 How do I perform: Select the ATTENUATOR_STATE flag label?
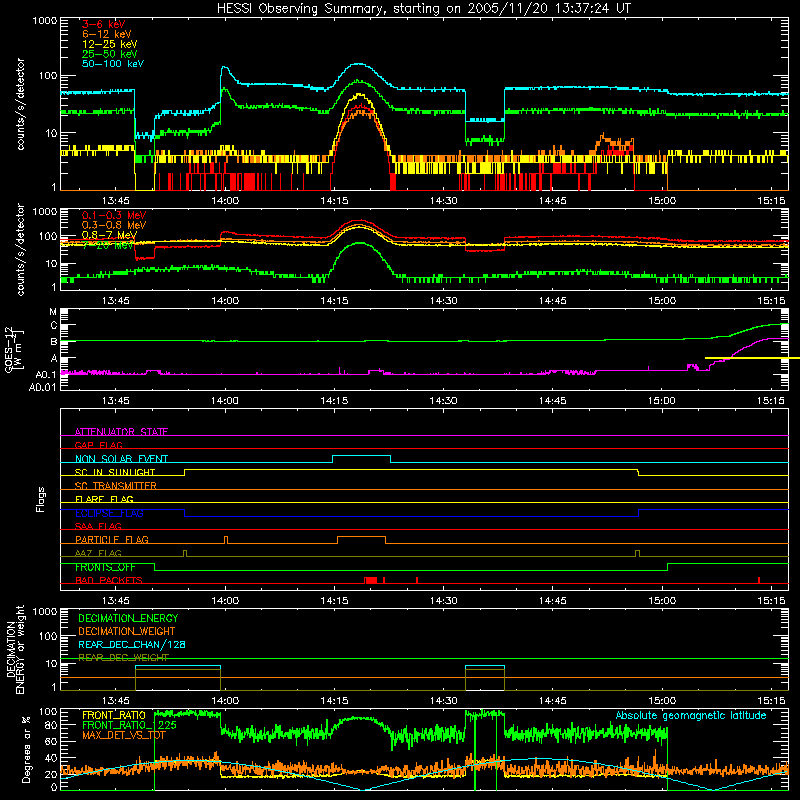click(121, 432)
